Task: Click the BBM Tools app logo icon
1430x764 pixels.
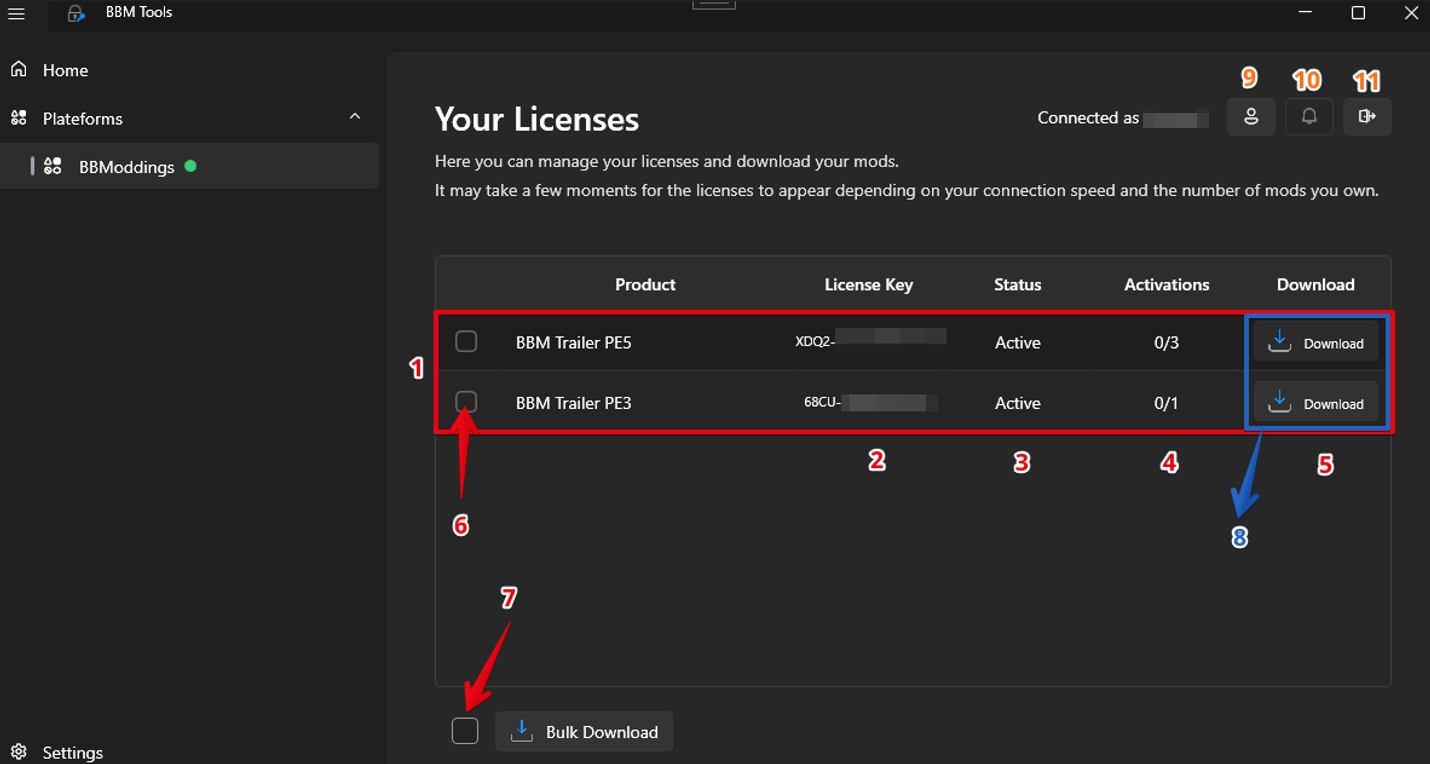Action: click(76, 13)
